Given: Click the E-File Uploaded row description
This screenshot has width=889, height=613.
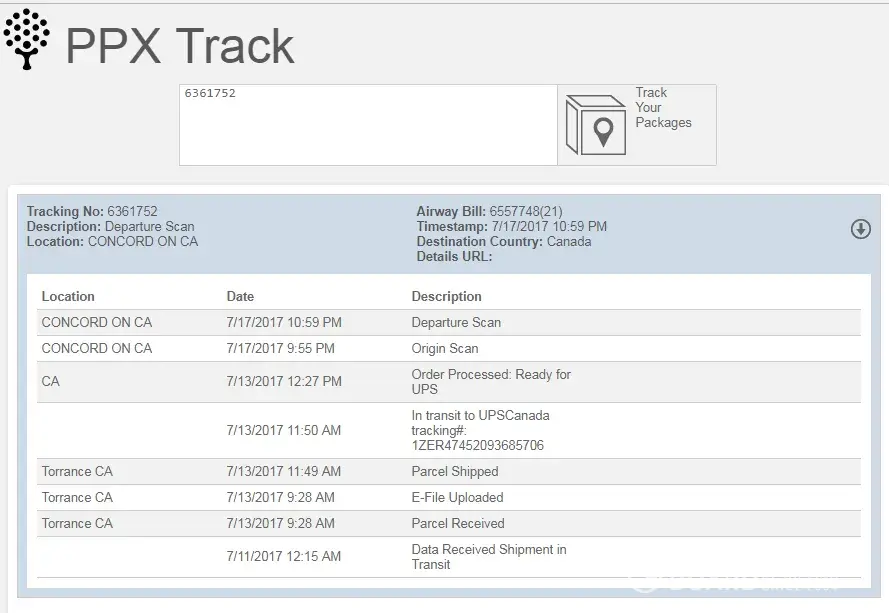Looking at the screenshot, I should click(x=457, y=497).
